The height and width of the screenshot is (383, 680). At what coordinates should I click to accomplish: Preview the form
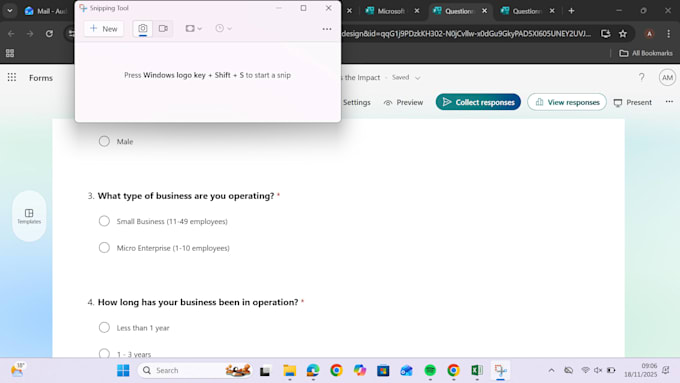(x=403, y=102)
